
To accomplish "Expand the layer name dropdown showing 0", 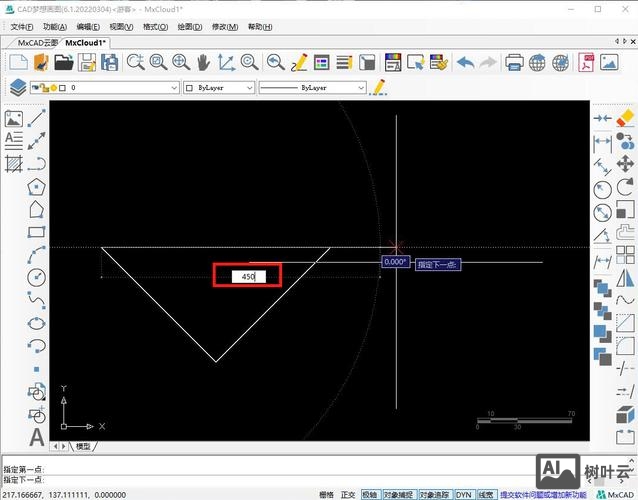I will pyautogui.click(x=172, y=88).
